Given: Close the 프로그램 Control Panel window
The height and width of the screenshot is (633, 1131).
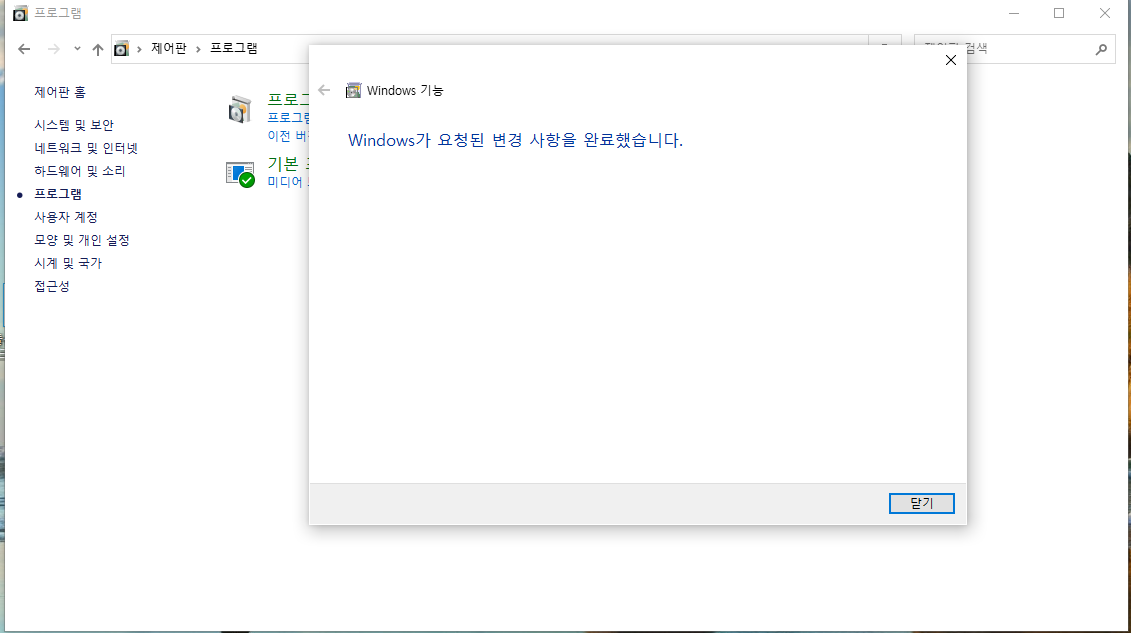Looking at the screenshot, I should coord(1104,13).
